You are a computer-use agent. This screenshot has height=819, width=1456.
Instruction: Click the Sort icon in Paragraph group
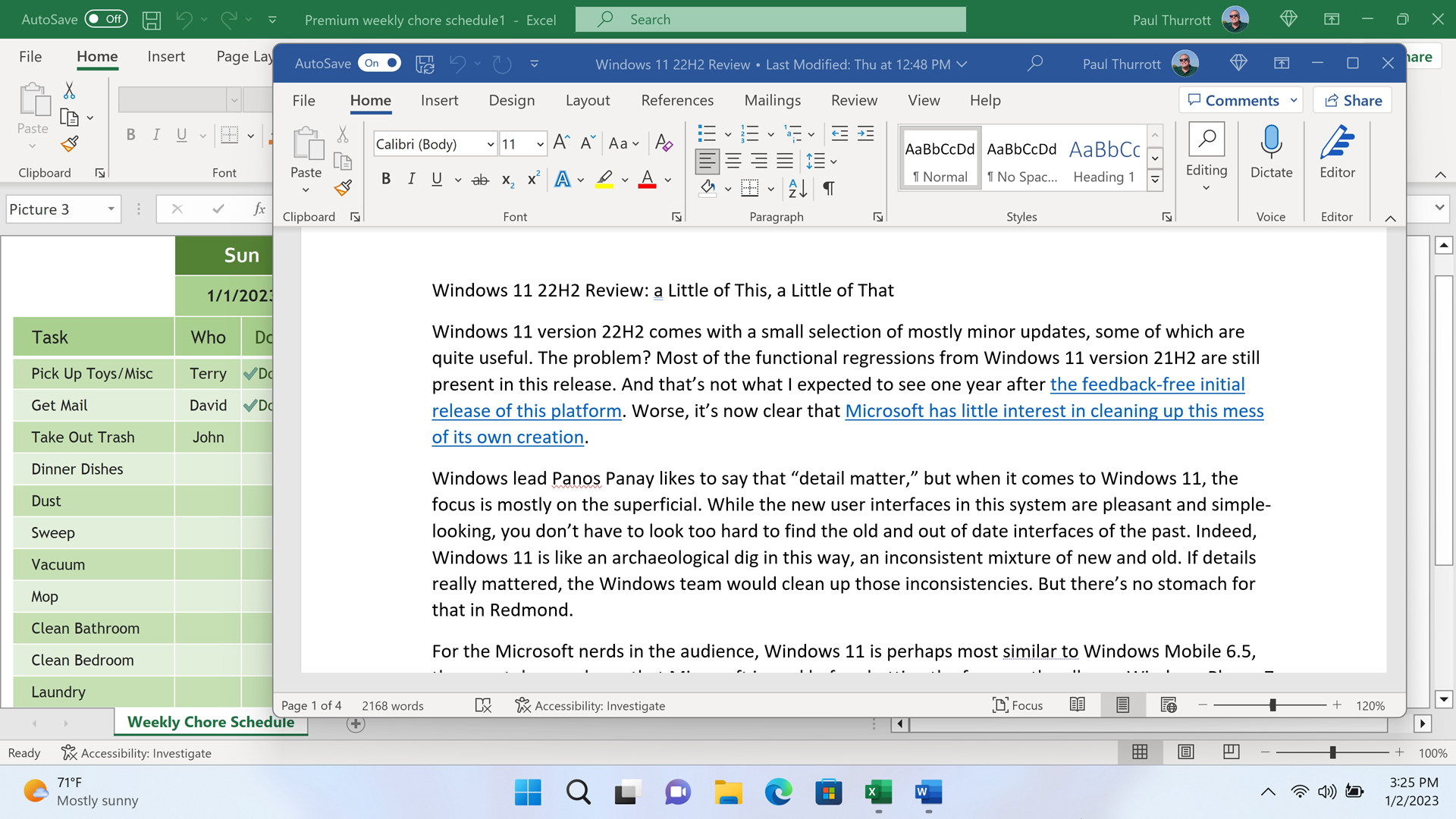797,188
